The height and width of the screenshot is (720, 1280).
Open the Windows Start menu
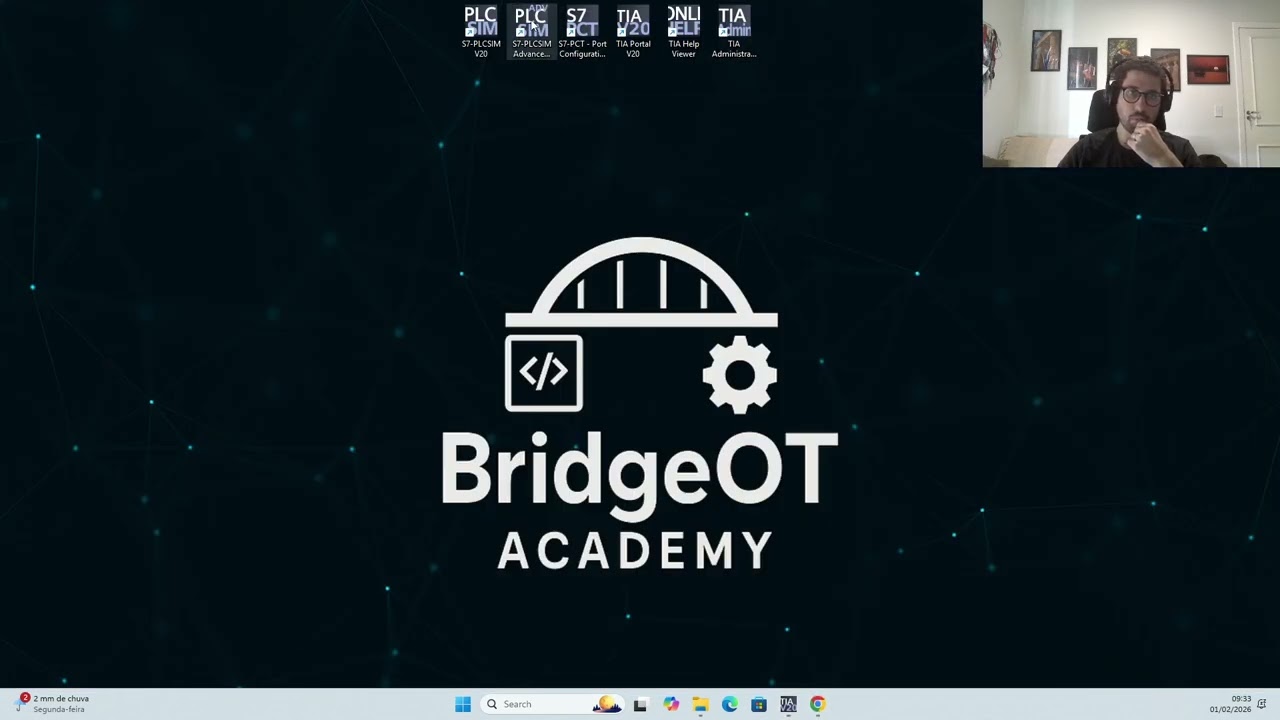(463, 704)
